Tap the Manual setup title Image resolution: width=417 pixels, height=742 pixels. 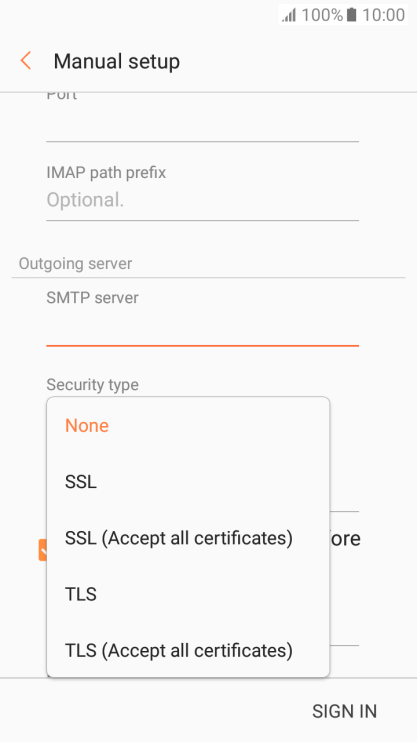116,62
